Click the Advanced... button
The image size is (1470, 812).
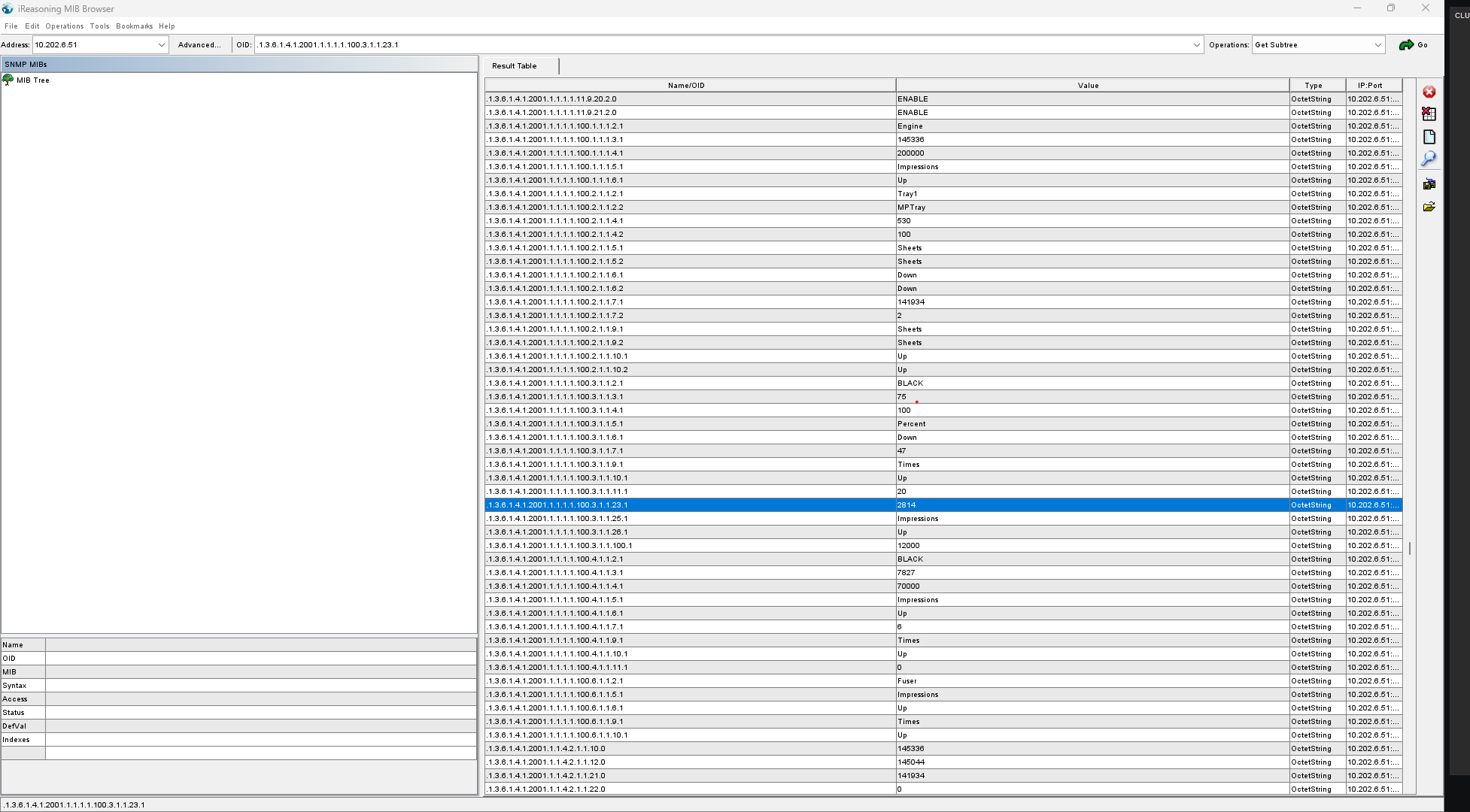[199, 45]
